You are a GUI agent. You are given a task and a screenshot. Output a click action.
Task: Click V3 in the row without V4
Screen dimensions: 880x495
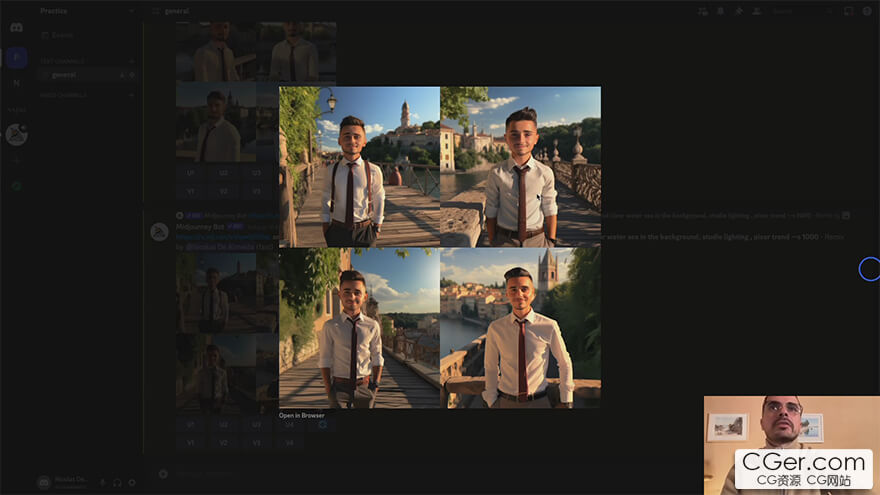tap(256, 191)
